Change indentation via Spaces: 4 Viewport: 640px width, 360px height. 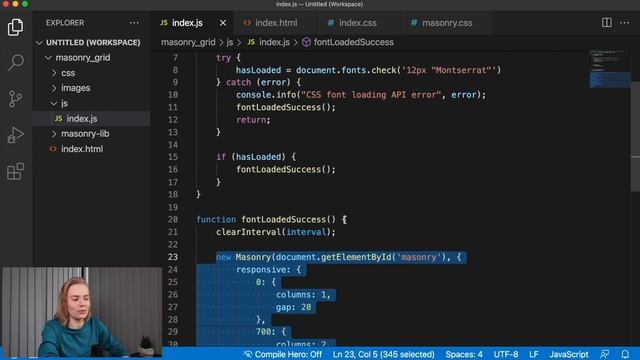(464, 354)
